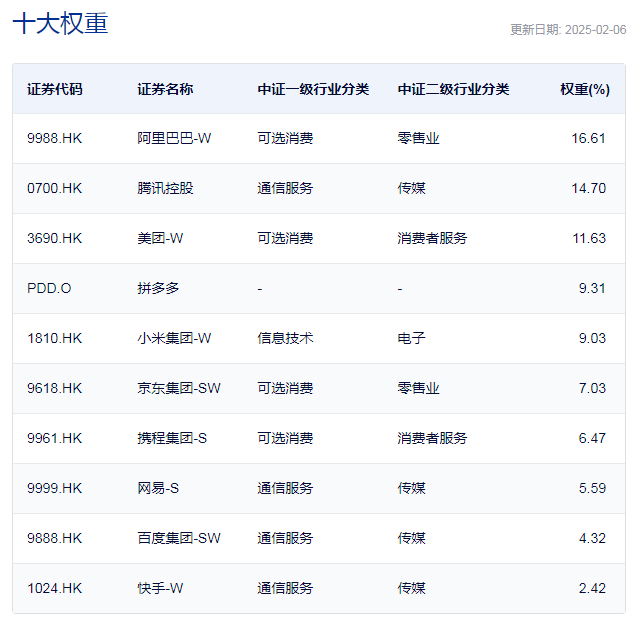Click 可选消费 in the 阿里巴巴-W row

tap(285, 138)
